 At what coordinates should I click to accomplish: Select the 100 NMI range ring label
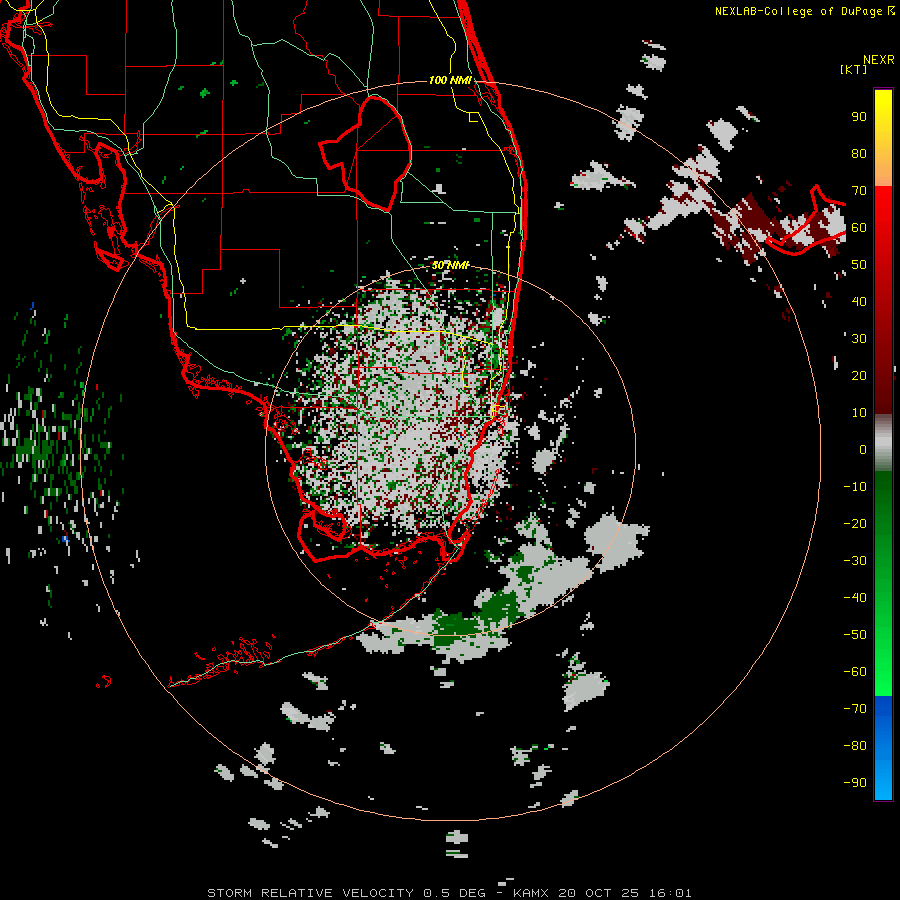tap(450, 80)
